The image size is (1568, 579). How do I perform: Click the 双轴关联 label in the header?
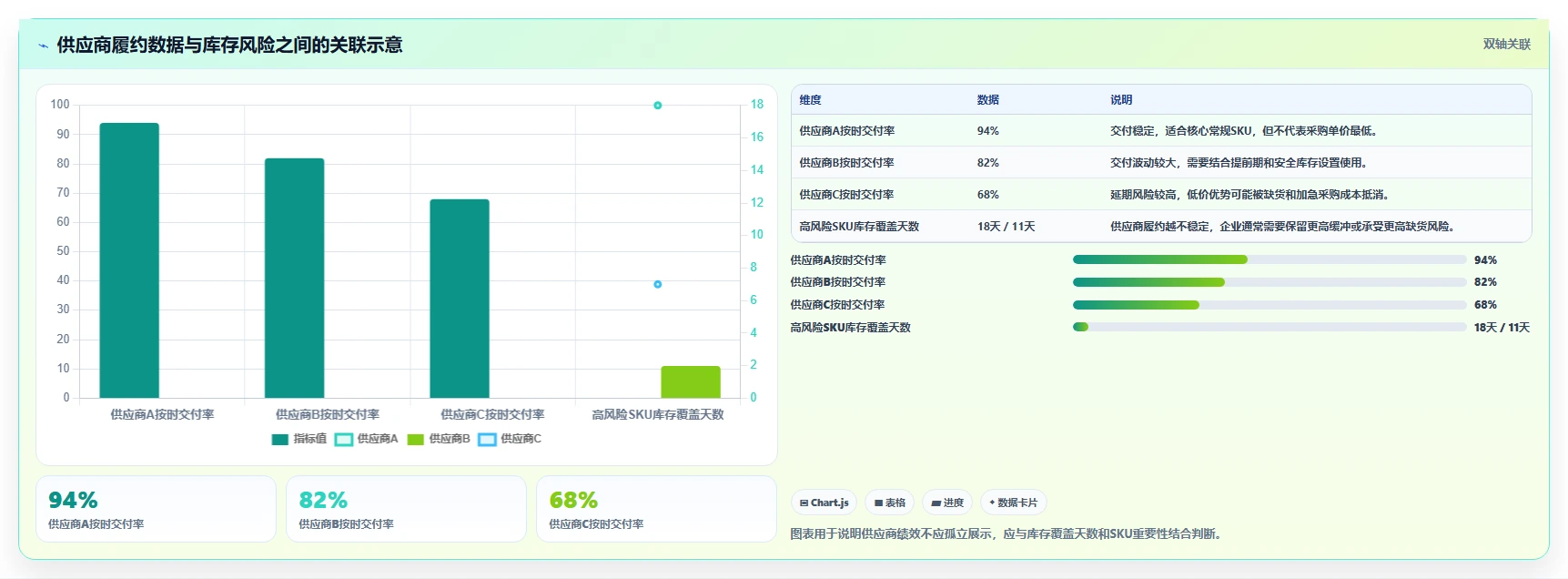coord(1506,45)
